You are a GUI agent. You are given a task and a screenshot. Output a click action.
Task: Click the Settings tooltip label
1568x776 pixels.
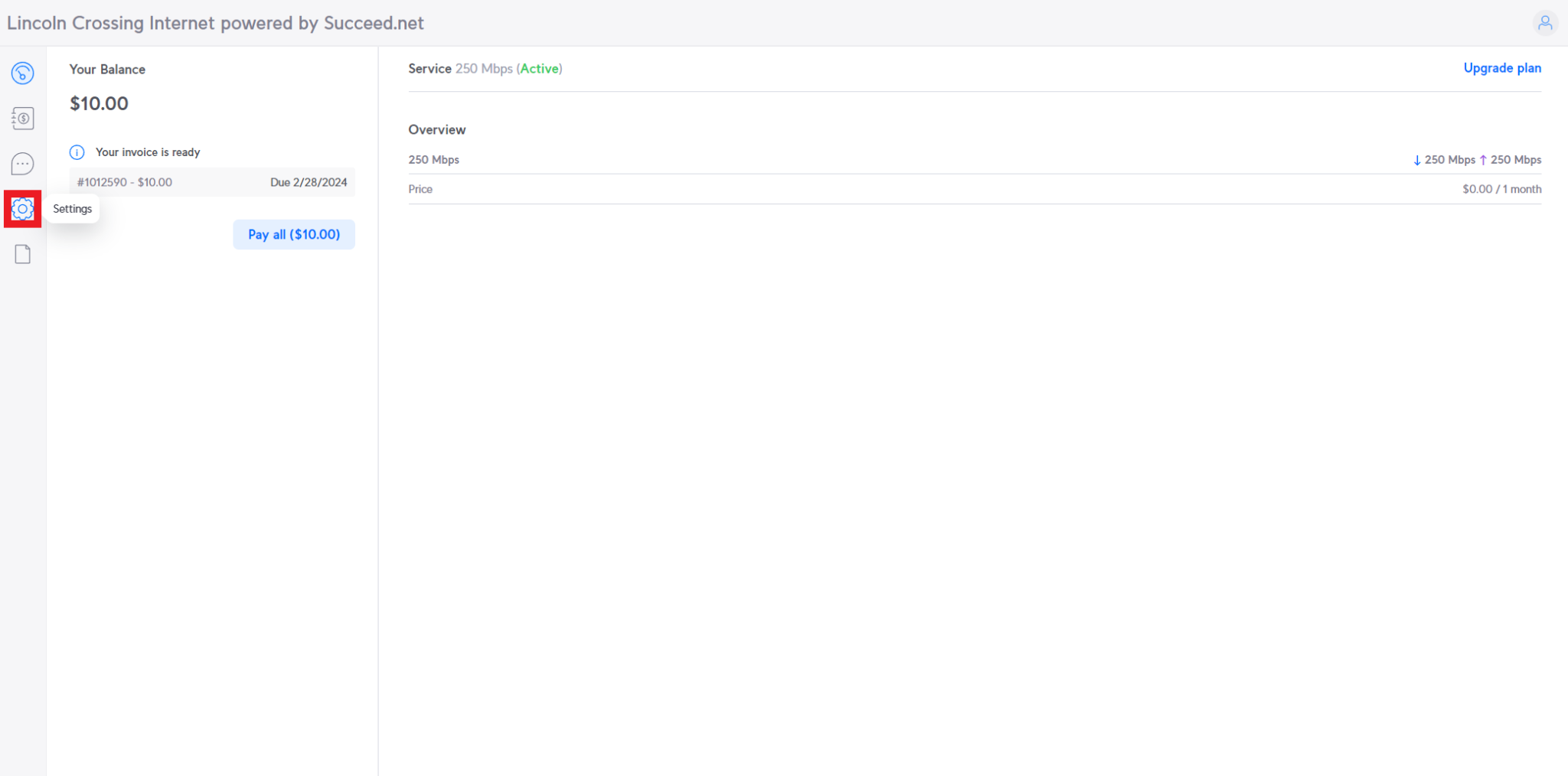click(72, 208)
